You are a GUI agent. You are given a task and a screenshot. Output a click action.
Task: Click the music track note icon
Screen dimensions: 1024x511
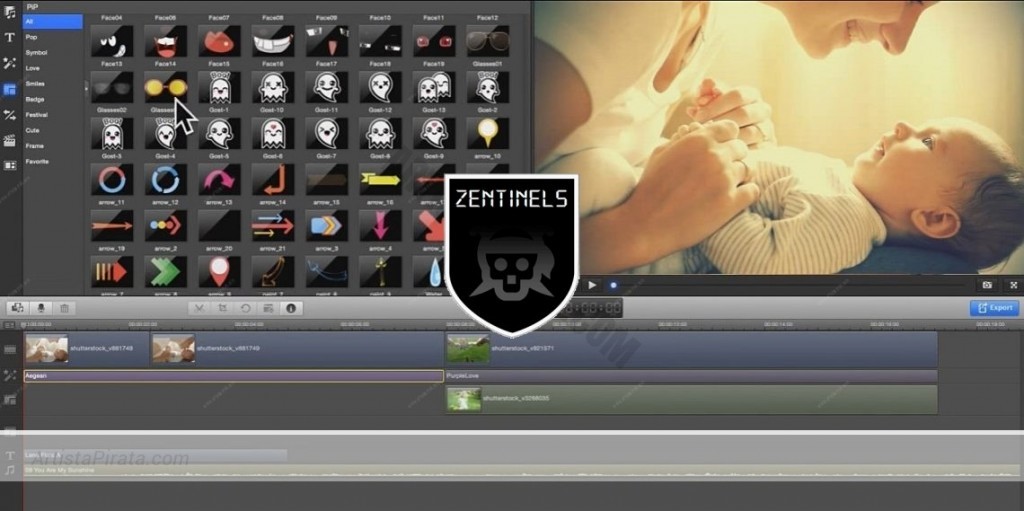(x=10, y=470)
